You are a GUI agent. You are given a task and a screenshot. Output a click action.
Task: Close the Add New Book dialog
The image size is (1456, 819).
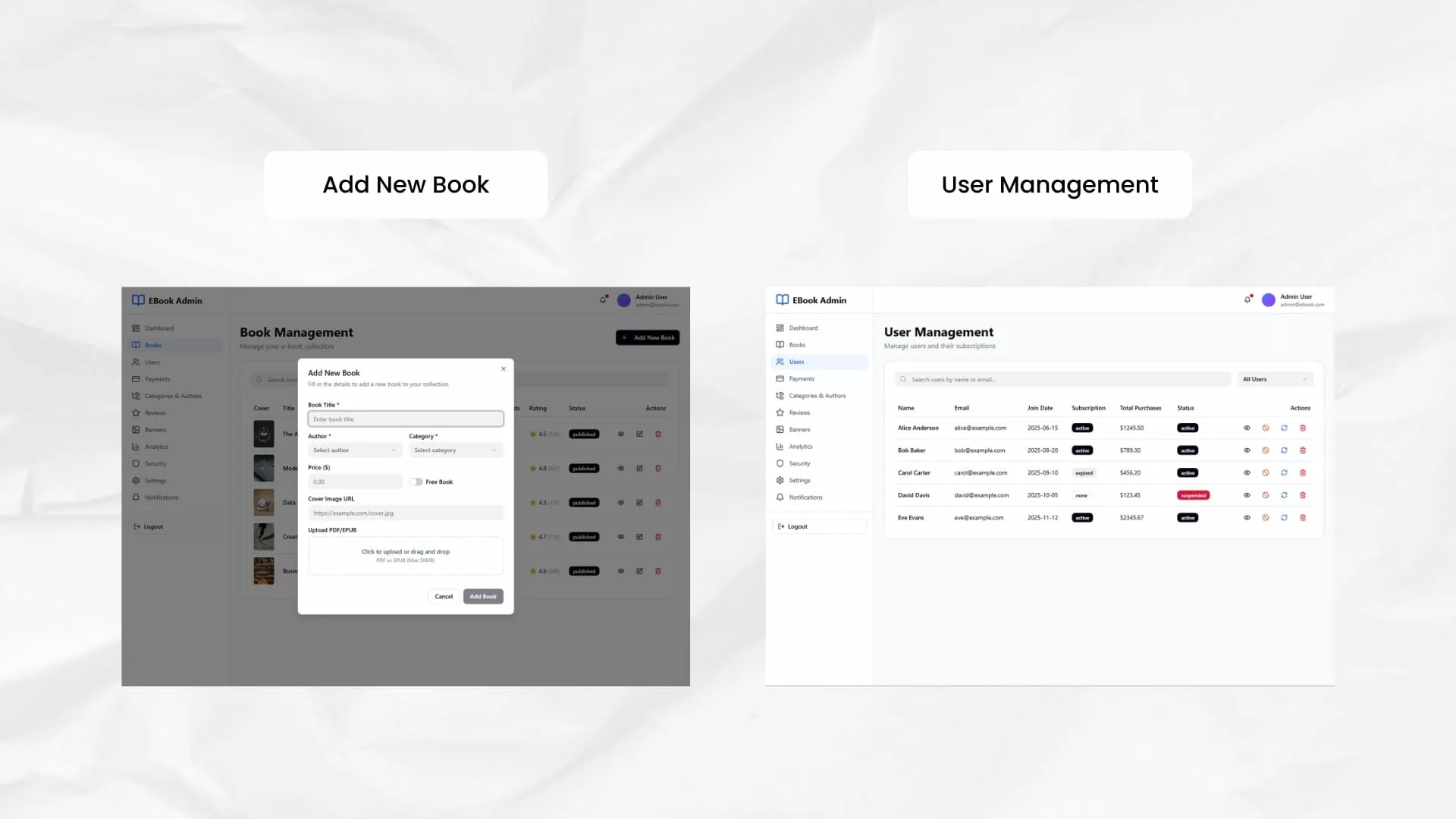[x=503, y=369]
